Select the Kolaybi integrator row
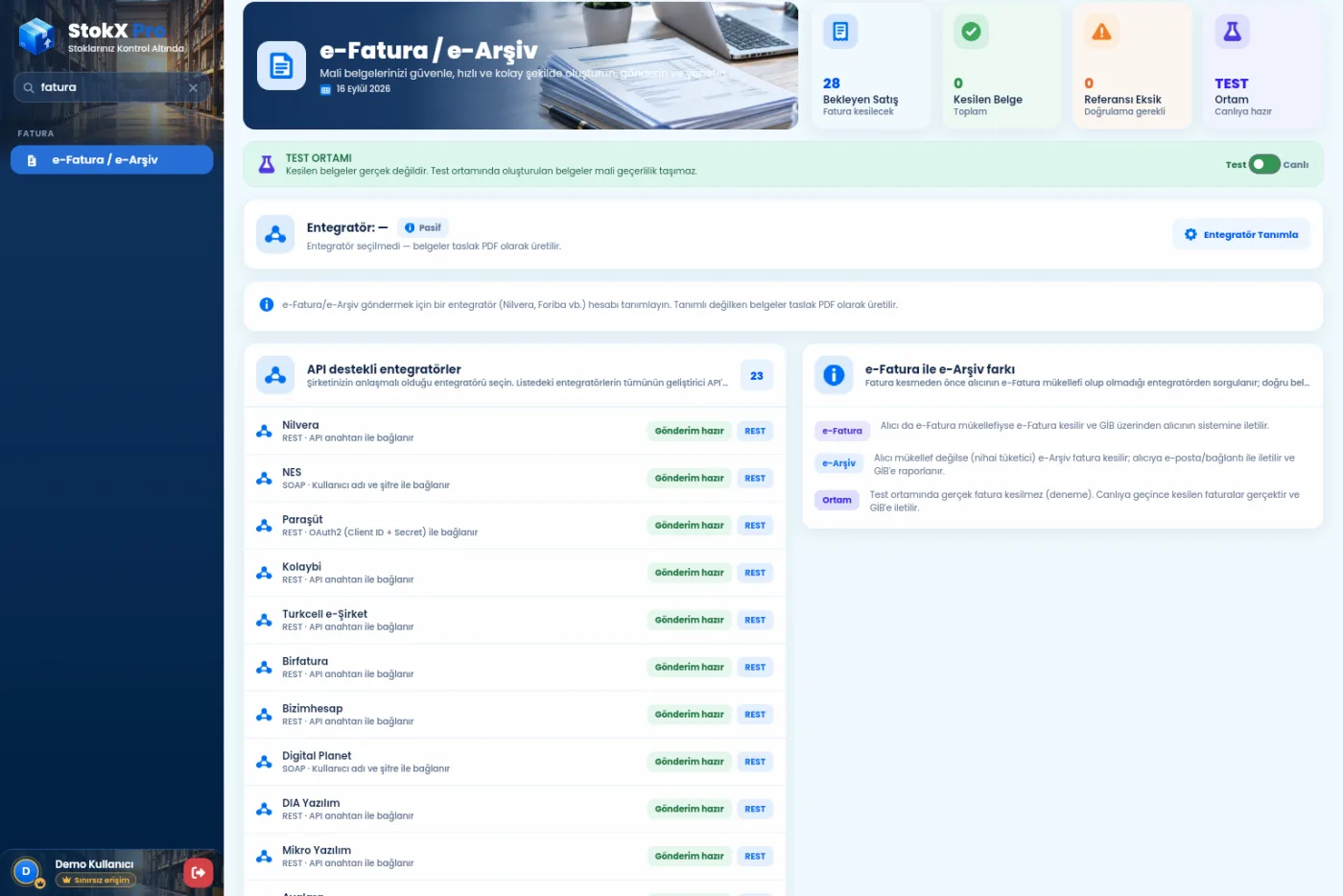Image resolution: width=1343 pixels, height=896 pixels. click(x=515, y=573)
